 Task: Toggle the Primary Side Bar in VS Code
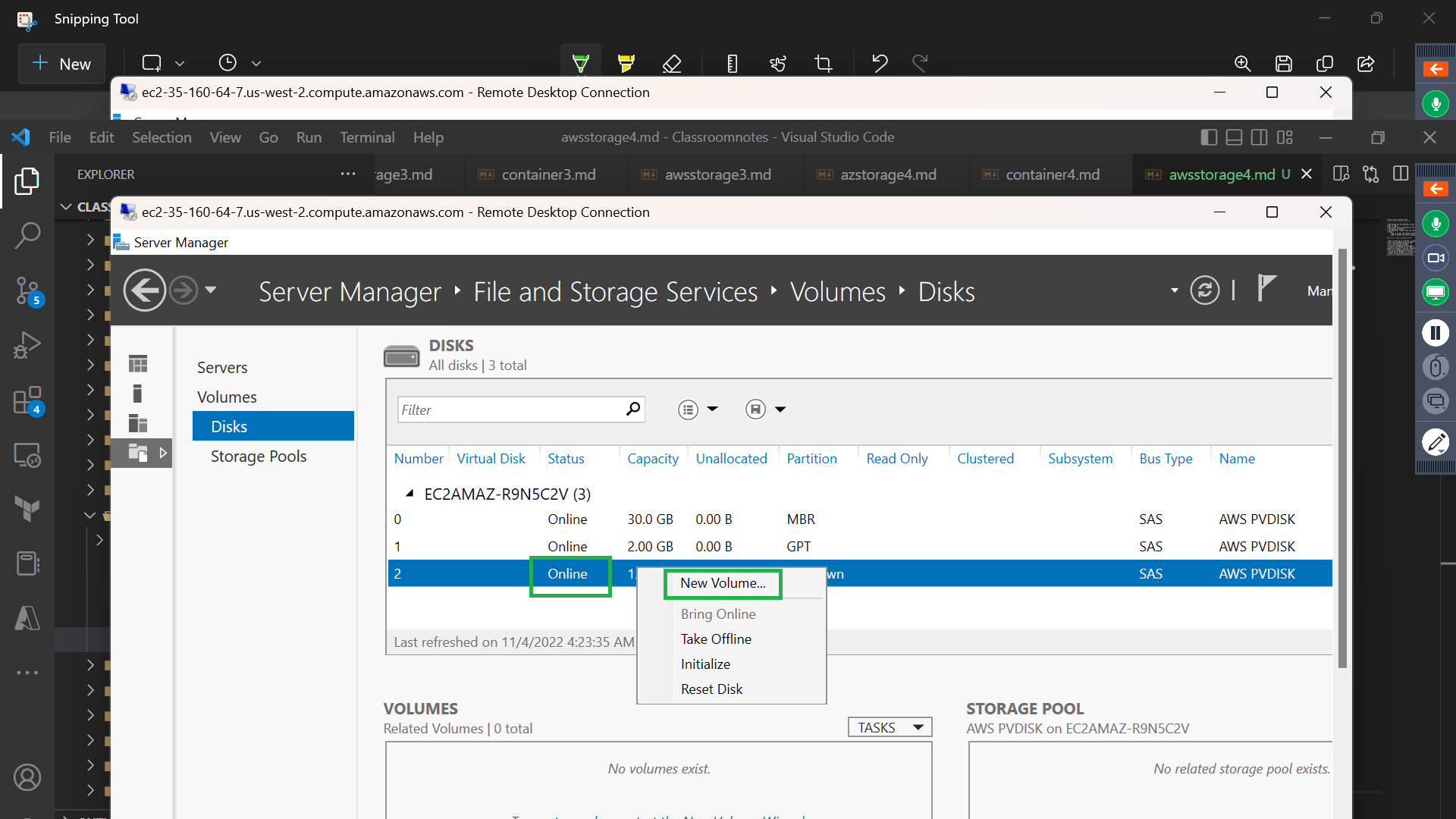click(x=1207, y=137)
